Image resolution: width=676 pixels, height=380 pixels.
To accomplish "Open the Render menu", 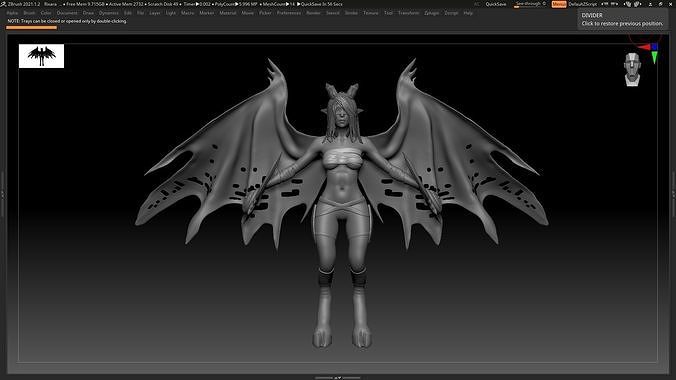I will 313,13.
